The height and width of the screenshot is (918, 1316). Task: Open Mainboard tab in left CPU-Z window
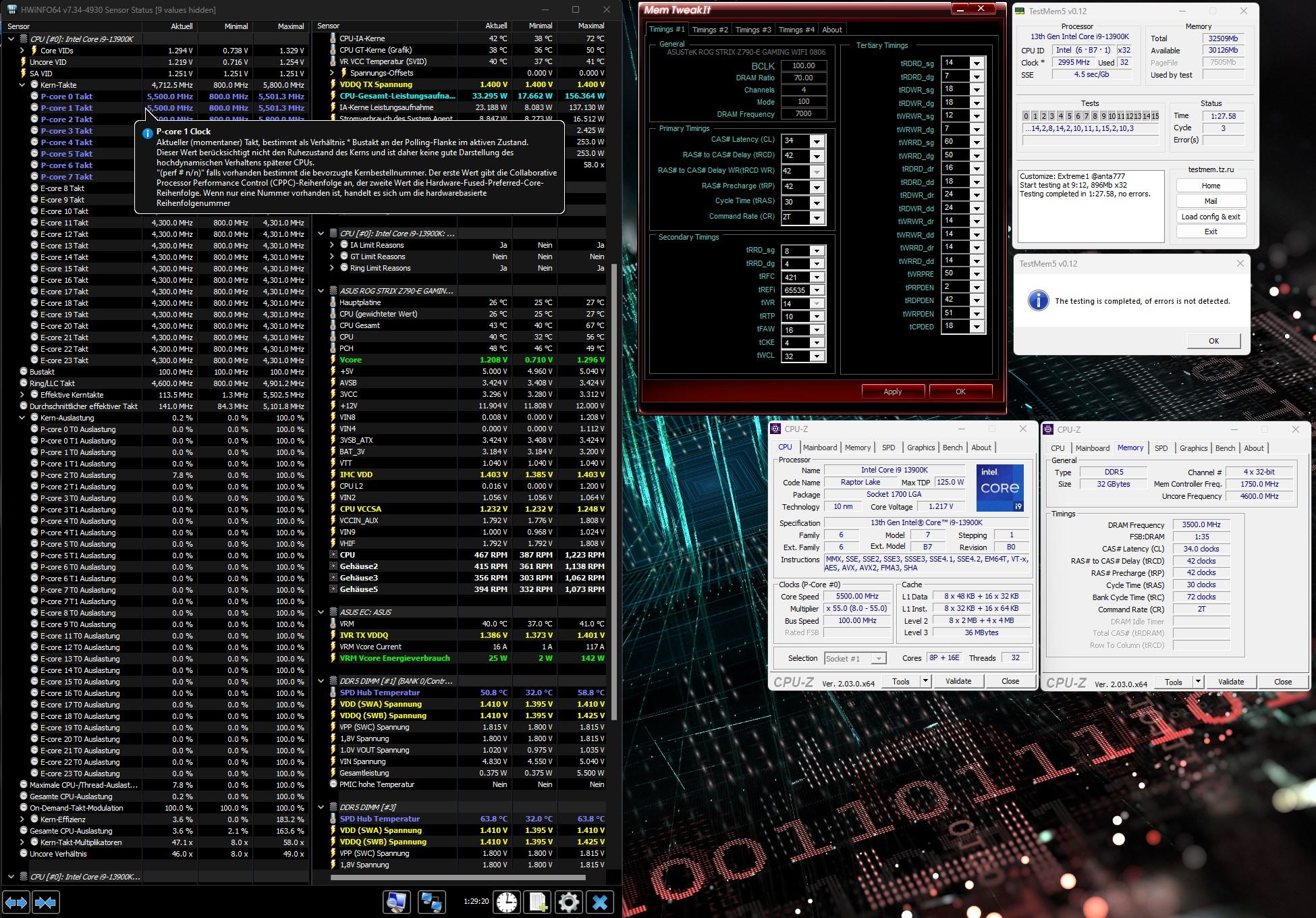pos(820,448)
